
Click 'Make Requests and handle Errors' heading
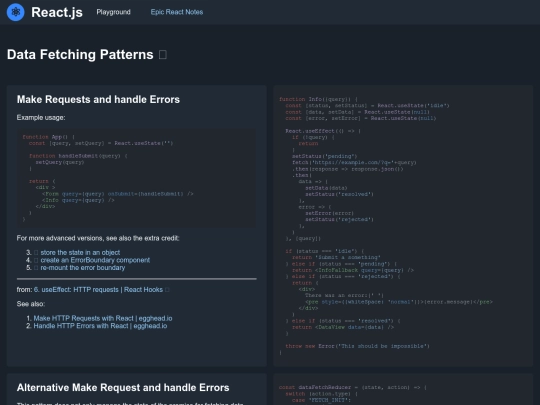coord(98,100)
